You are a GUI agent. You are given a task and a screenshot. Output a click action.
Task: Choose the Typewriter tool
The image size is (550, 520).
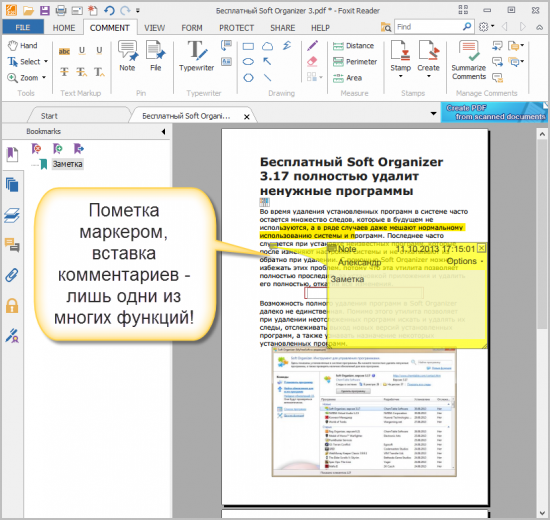[x=196, y=56]
